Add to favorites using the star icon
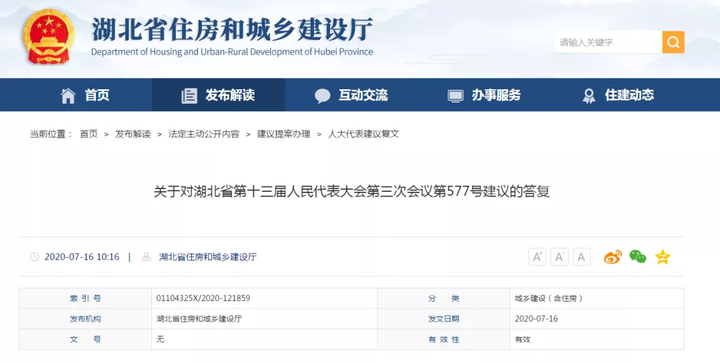The width and height of the screenshot is (720, 363). (x=663, y=257)
